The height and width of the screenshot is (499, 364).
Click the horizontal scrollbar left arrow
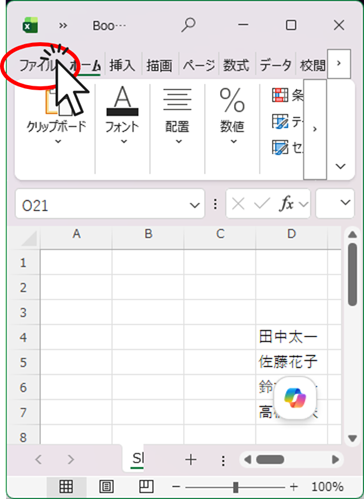point(247,460)
